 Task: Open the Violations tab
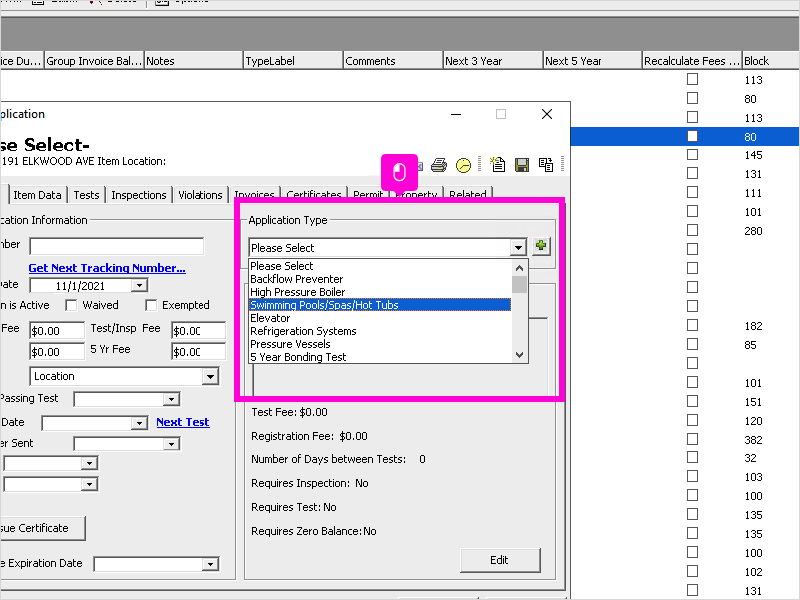point(200,195)
